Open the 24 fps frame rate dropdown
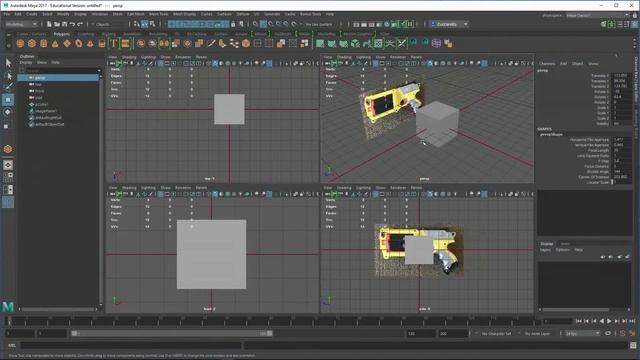 [x=582, y=333]
